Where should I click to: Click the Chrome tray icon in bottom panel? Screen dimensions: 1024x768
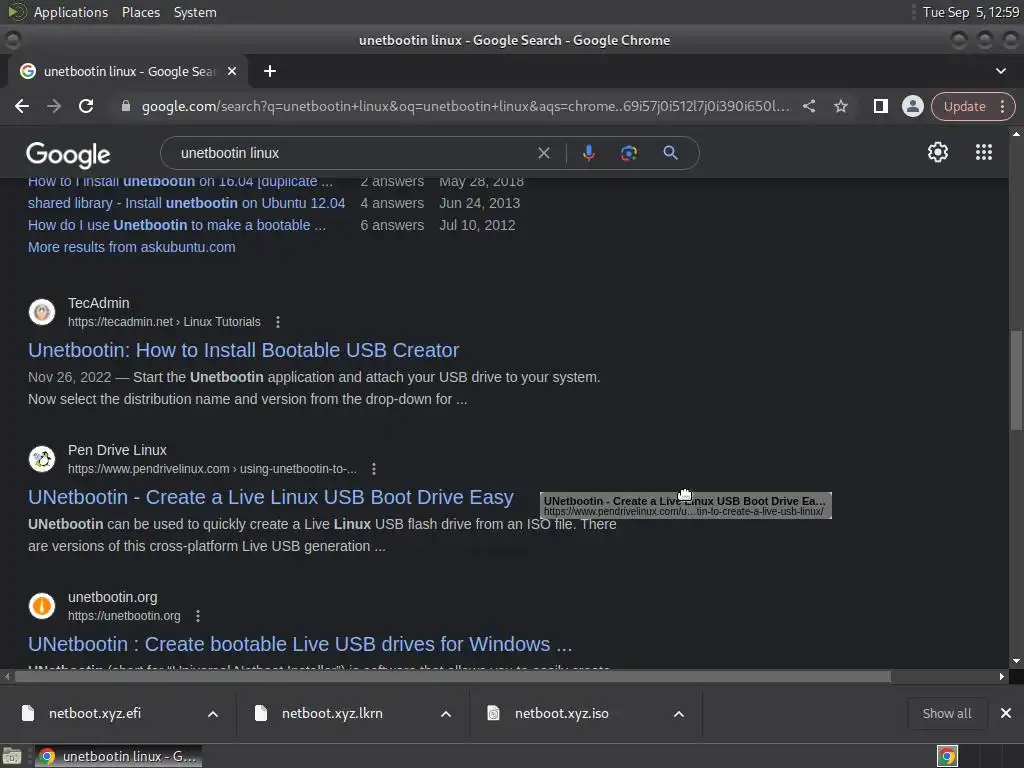(x=947, y=756)
